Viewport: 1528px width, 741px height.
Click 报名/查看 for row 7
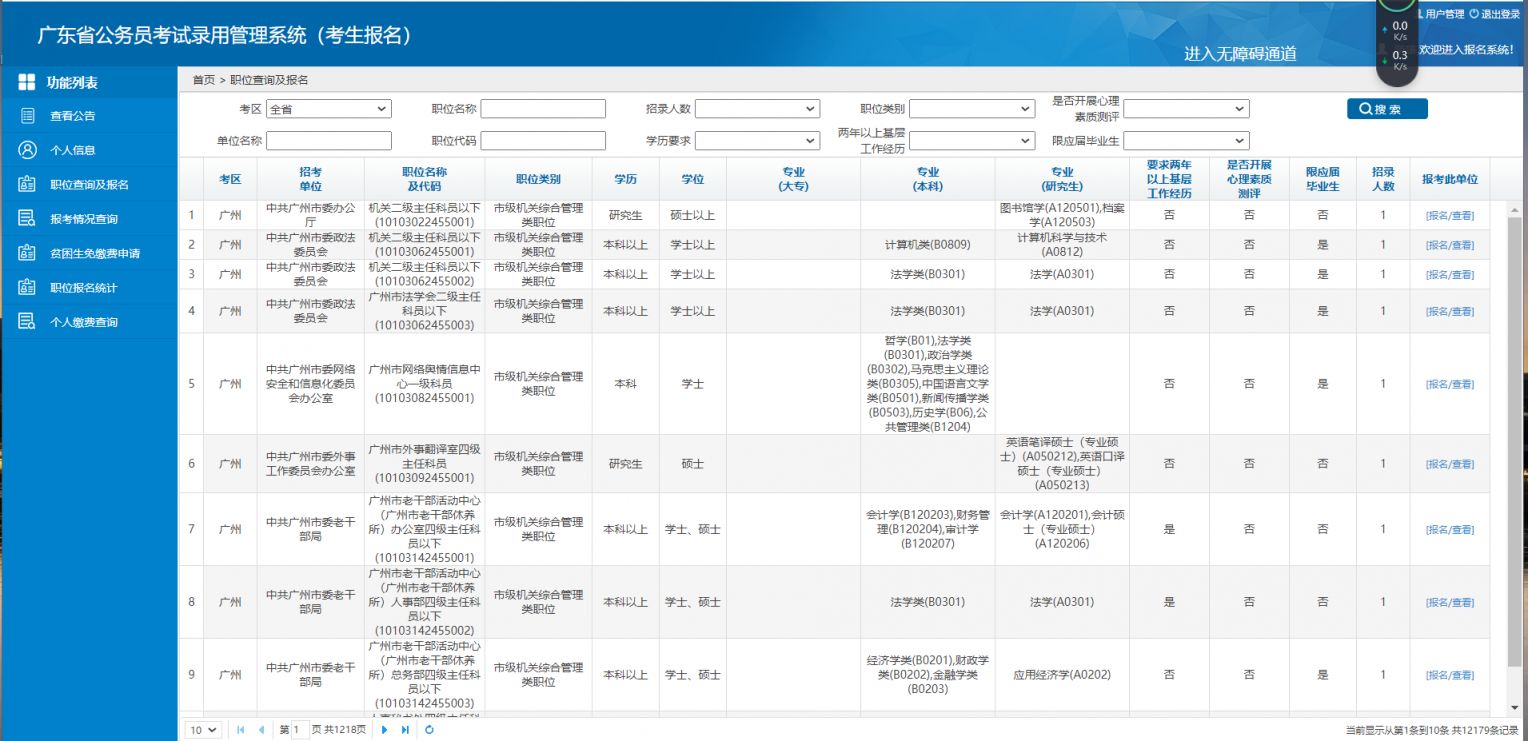tap(1450, 530)
